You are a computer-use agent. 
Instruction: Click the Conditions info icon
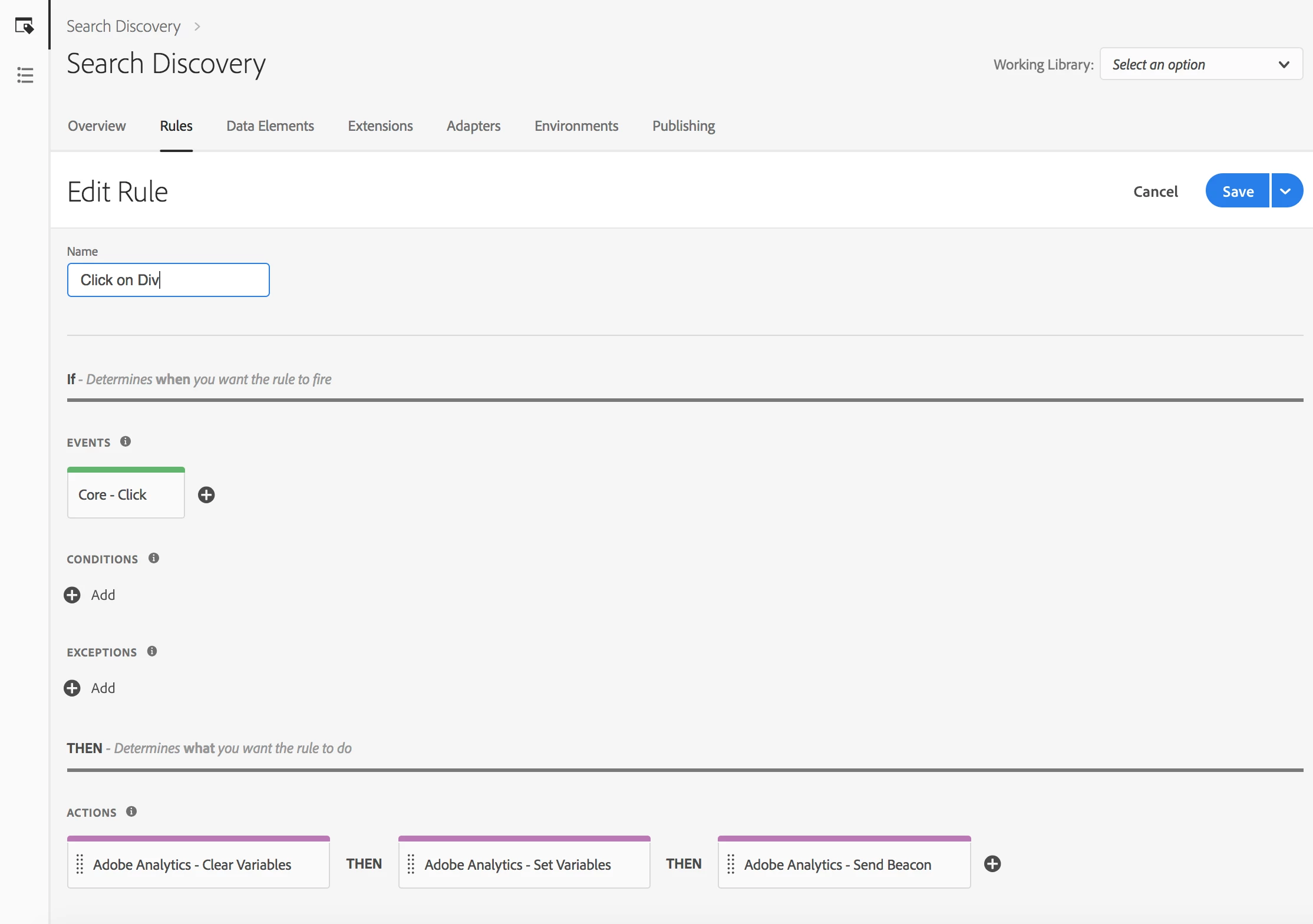tap(154, 558)
